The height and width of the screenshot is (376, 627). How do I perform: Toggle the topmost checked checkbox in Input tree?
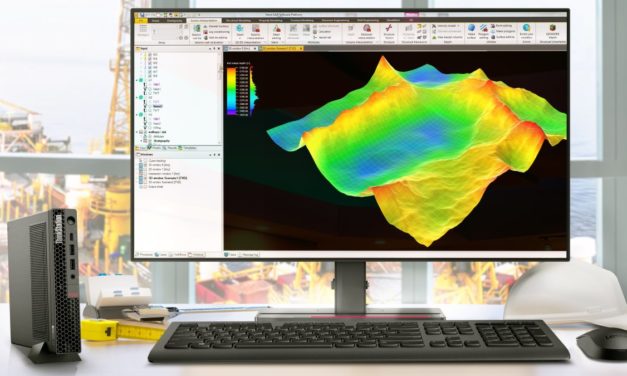(150, 54)
